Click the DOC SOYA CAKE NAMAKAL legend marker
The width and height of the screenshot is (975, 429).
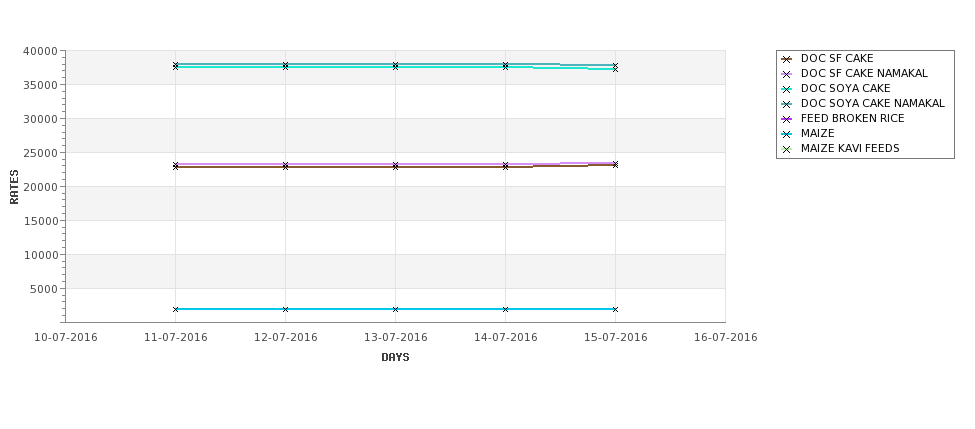[x=786, y=104]
